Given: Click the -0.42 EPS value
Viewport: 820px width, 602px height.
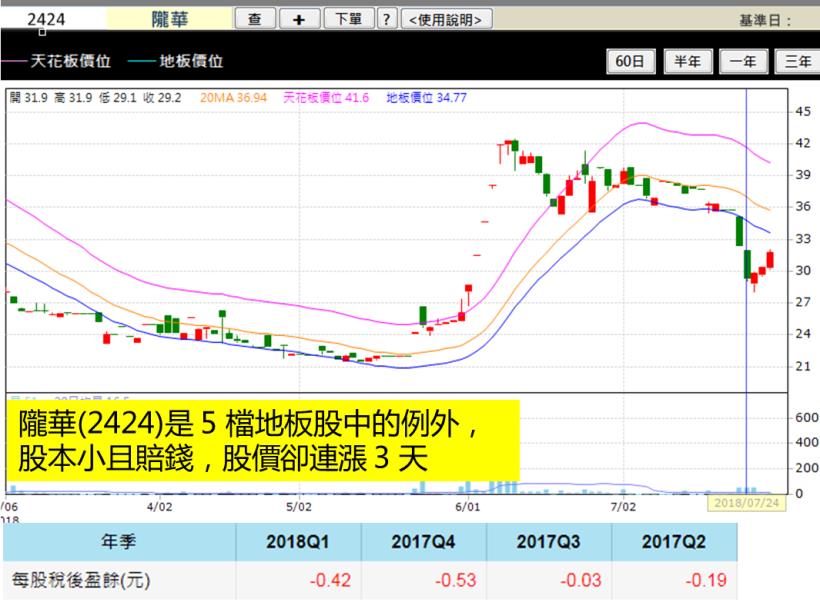Looking at the screenshot, I should (330, 580).
